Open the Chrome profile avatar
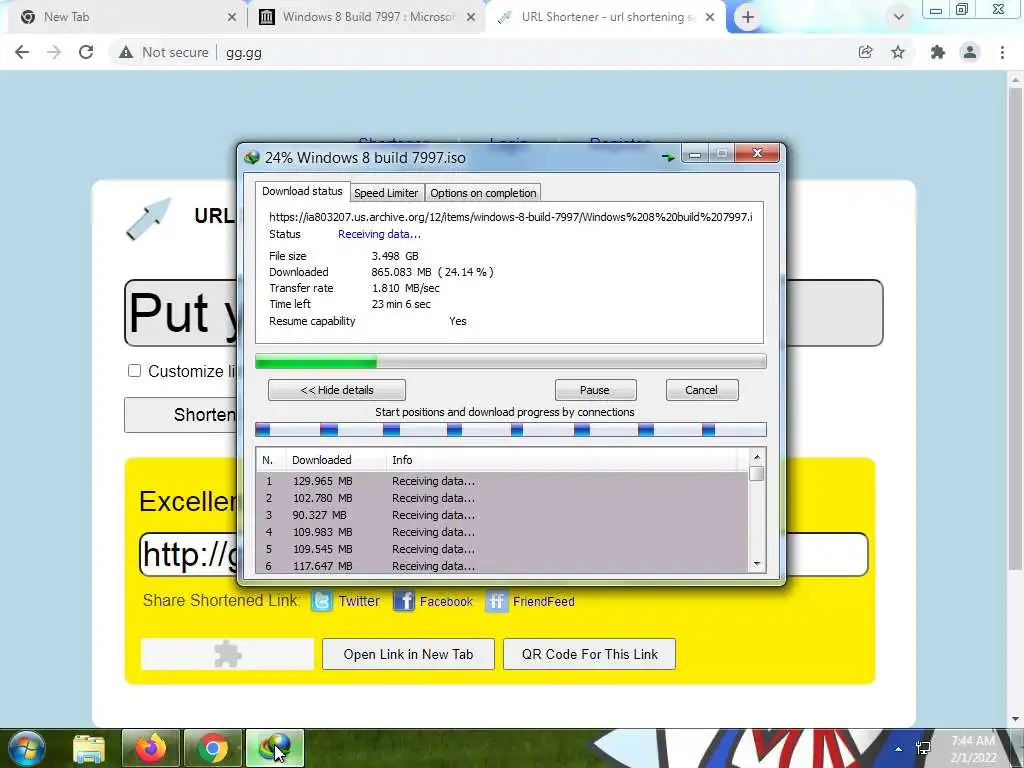The width and height of the screenshot is (1024, 768). tap(970, 52)
